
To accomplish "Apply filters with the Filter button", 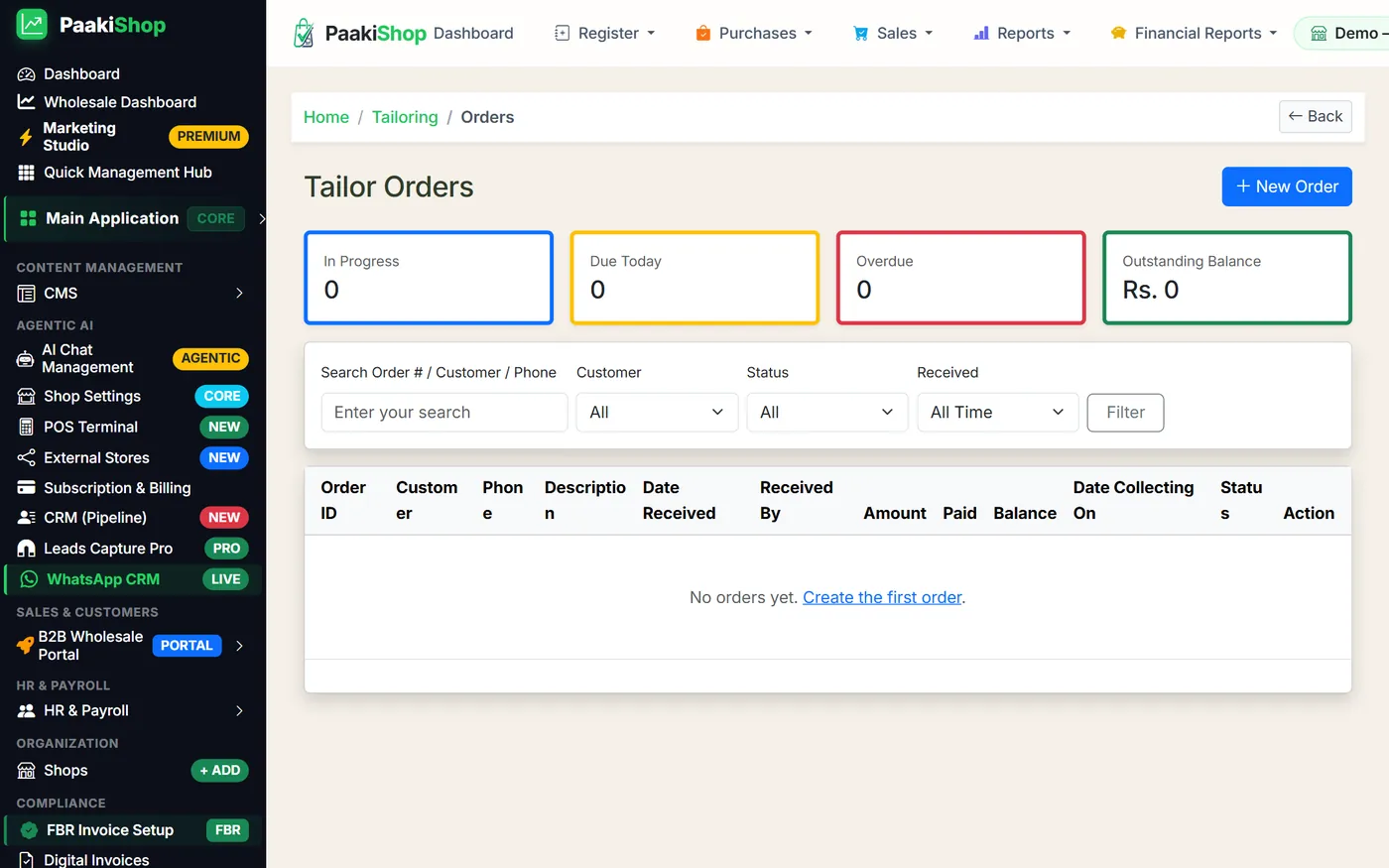I will click(1125, 413).
